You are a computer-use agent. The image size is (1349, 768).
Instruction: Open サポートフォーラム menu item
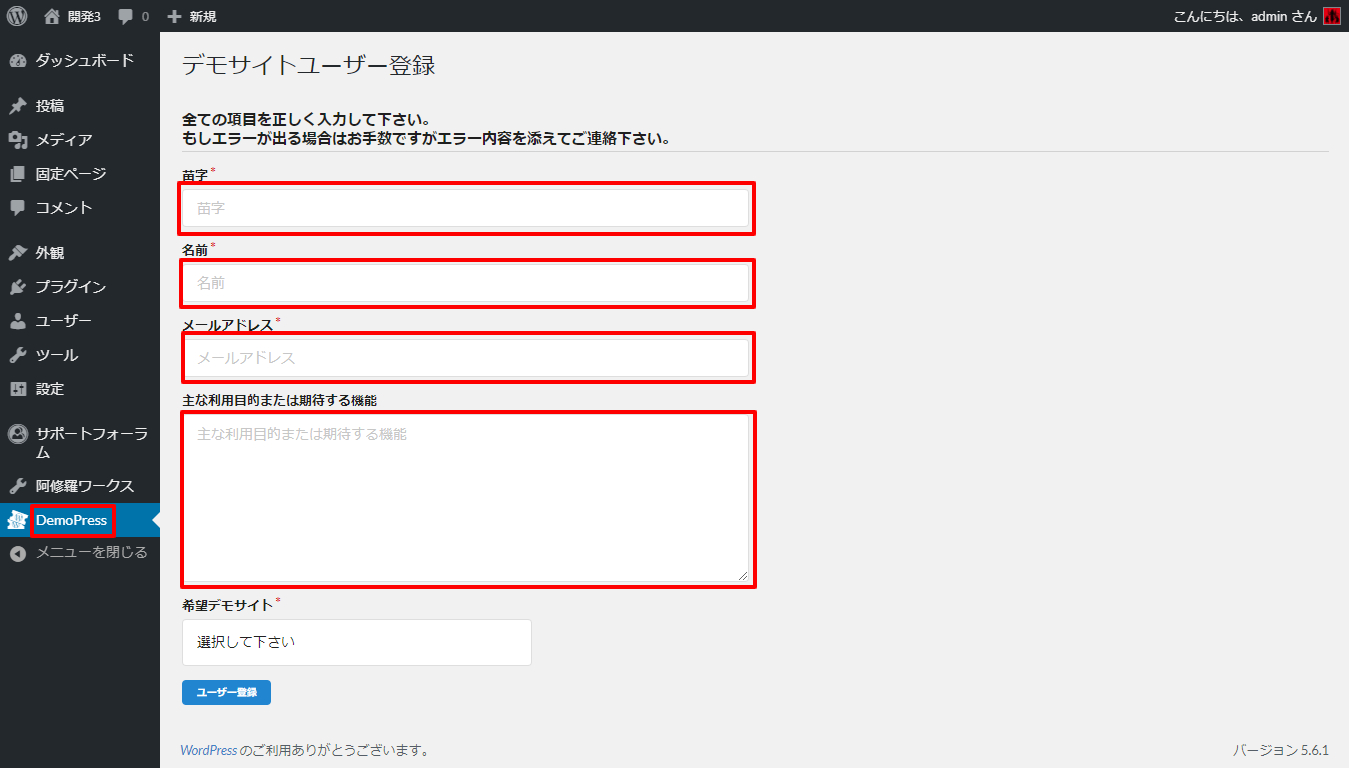coord(80,443)
